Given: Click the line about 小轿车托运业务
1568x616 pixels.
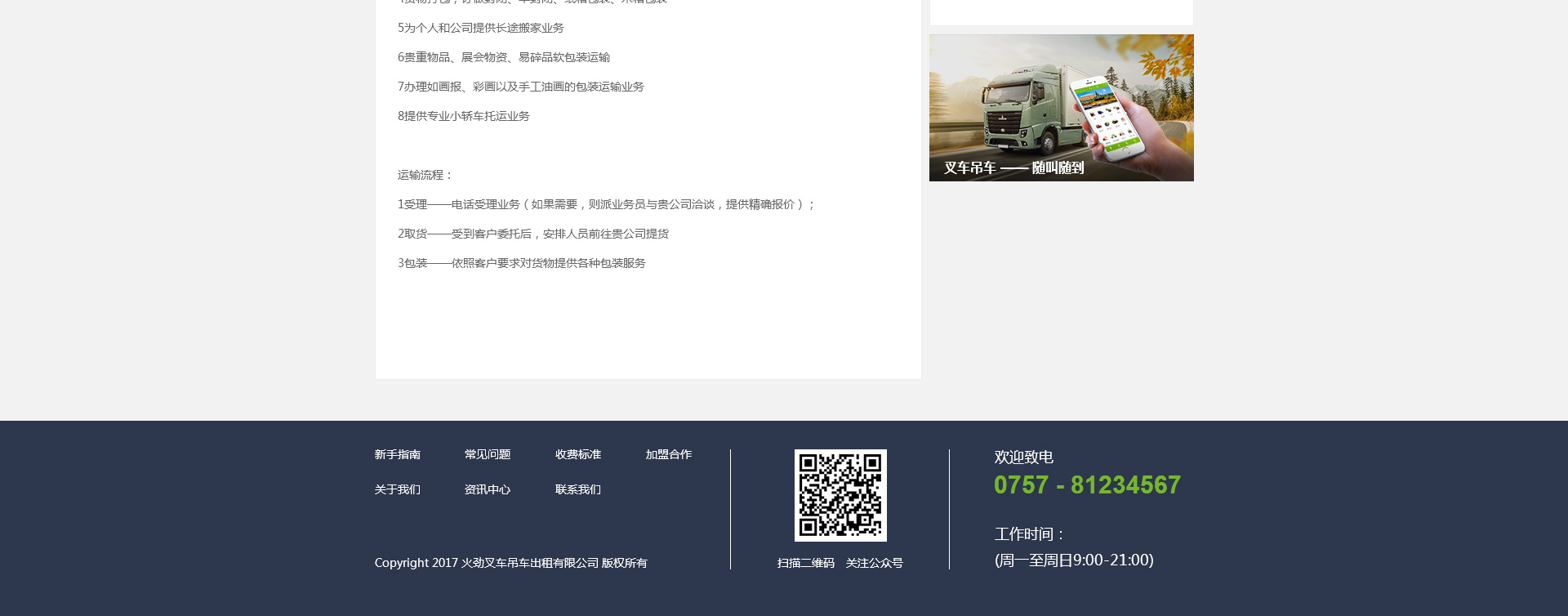Looking at the screenshot, I should pos(464,116).
